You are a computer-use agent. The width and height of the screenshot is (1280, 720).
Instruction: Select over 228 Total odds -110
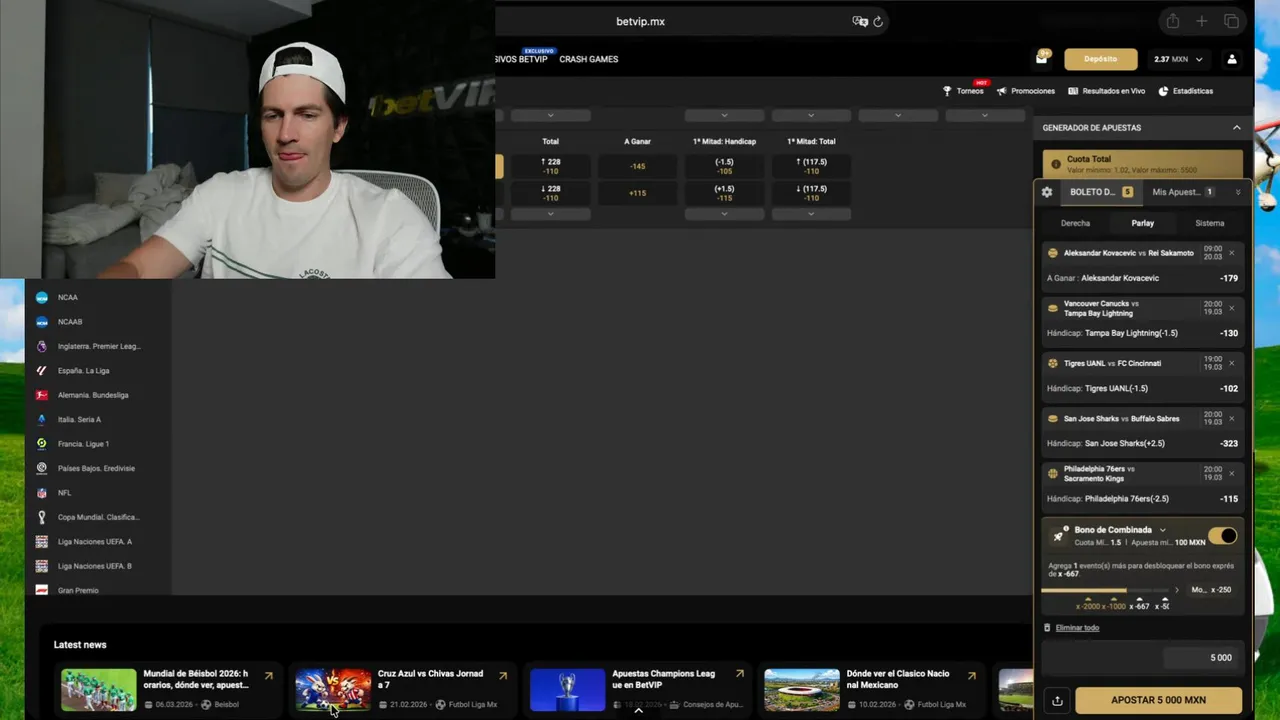coord(550,166)
